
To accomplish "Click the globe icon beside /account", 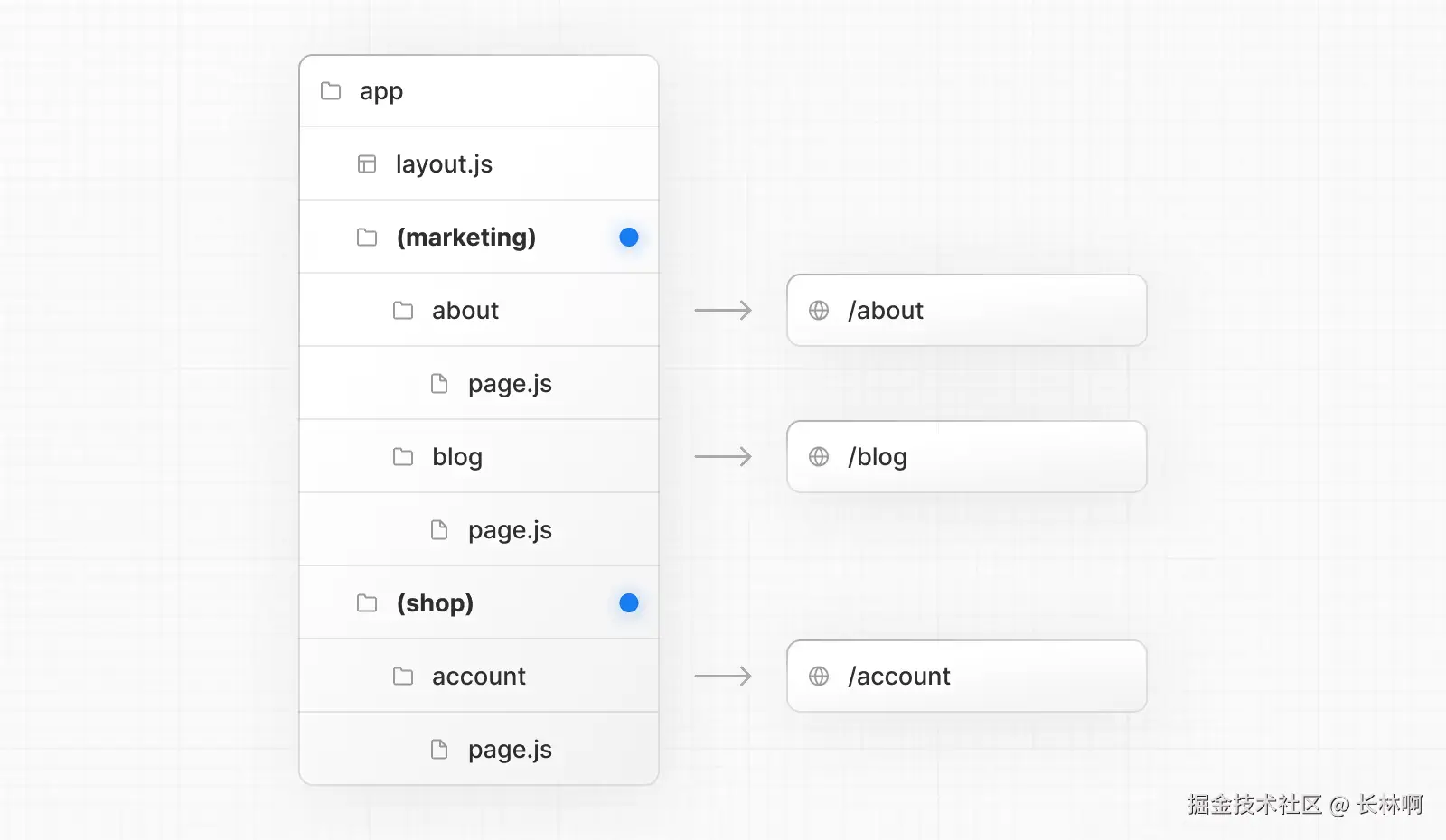I will point(819,677).
